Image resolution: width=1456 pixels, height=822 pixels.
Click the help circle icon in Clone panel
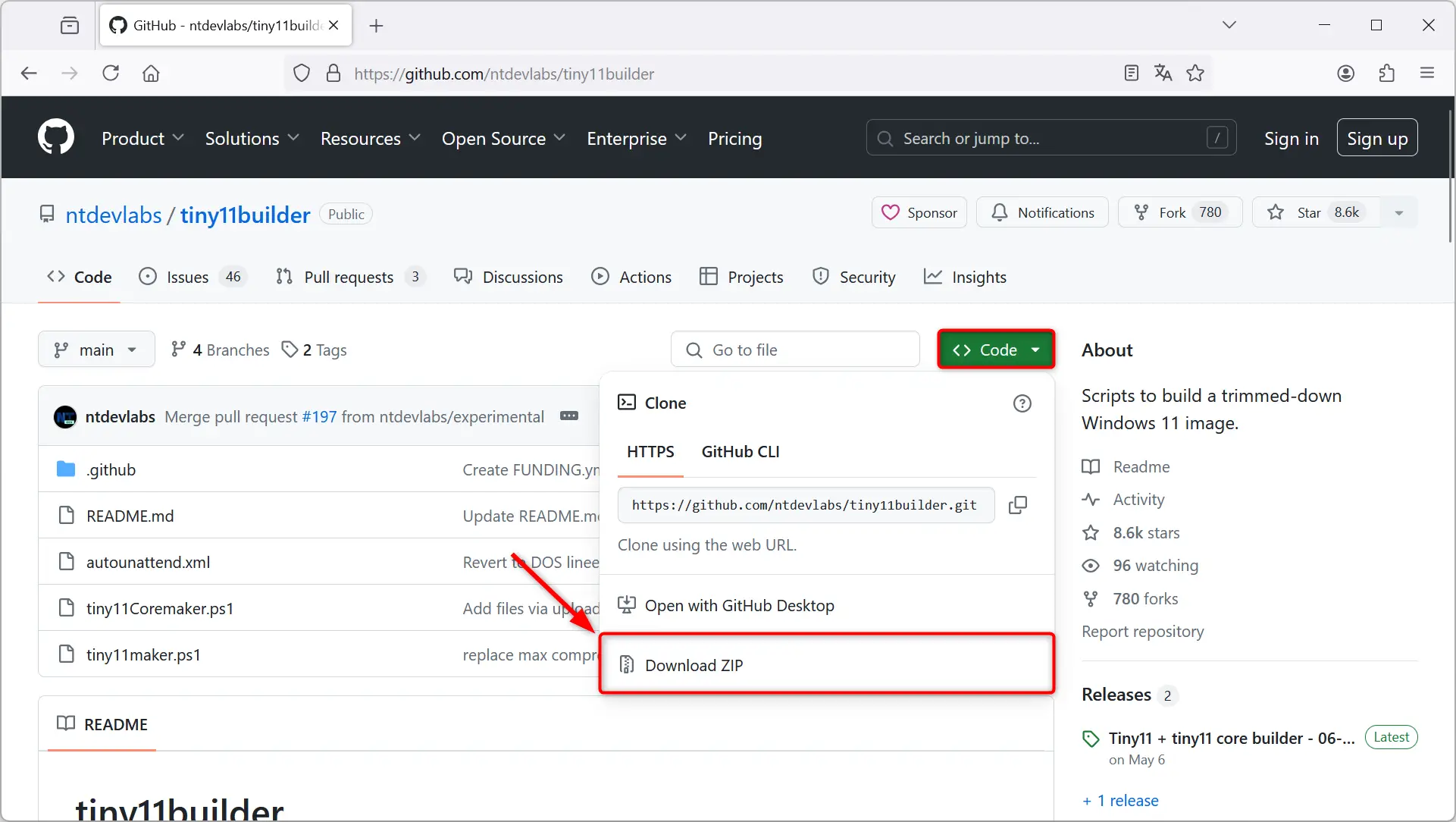pyautogui.click(x=1022, y=403)
